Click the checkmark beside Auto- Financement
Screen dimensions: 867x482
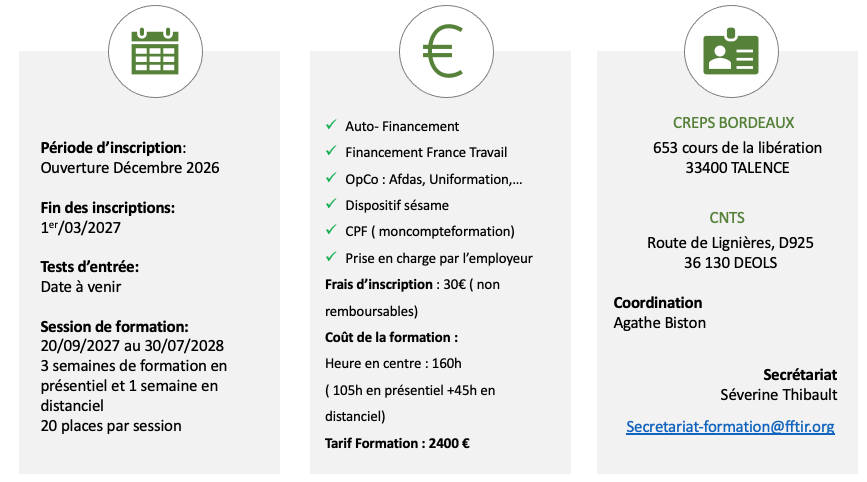[x=331, y=125]
